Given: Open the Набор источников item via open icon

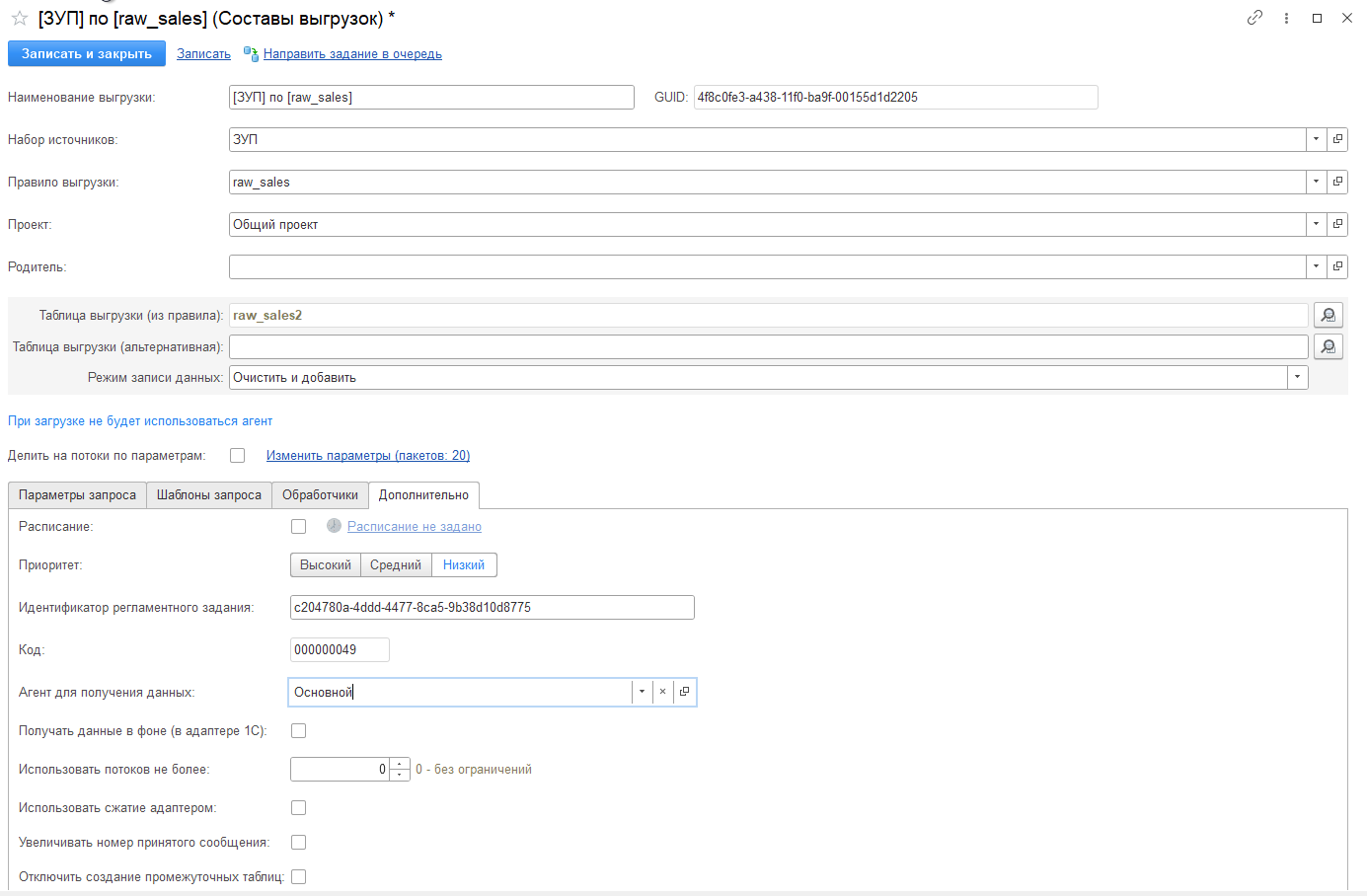Looking at the screenshot, I should pyautogui.click(x=1337, y=140).
